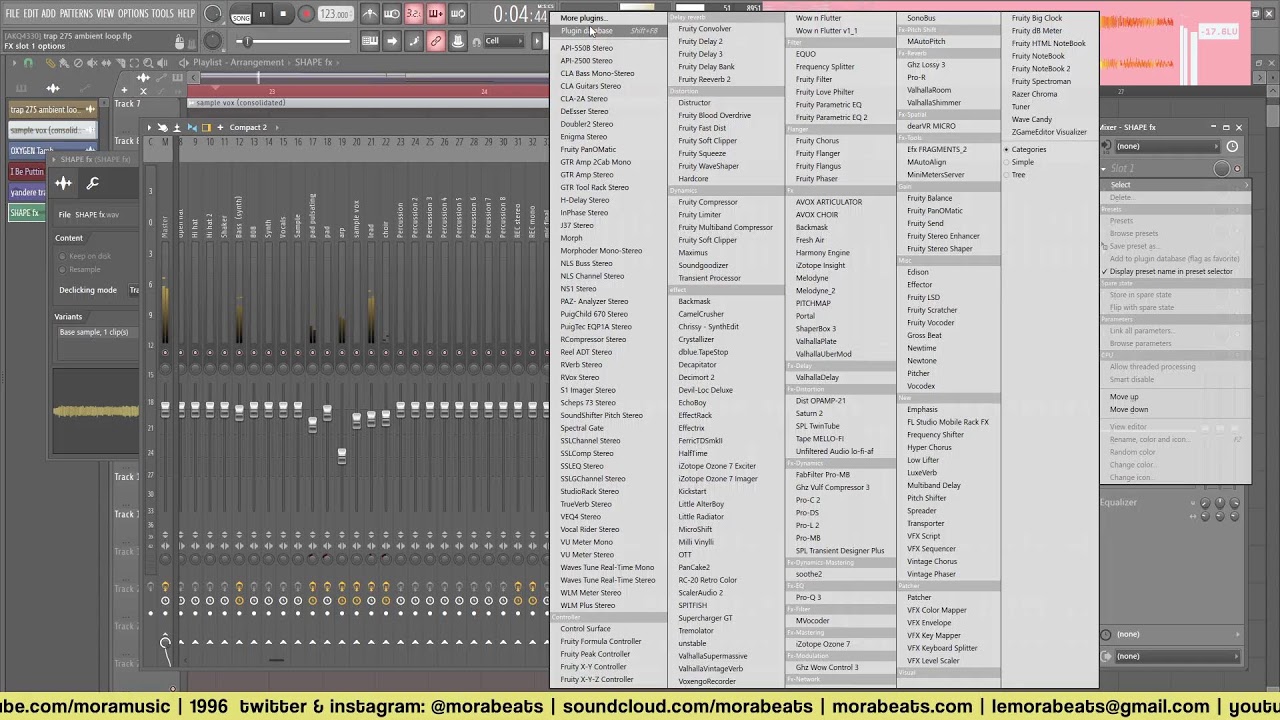The image size is (1280, 720).
Task: Open the wrench settings in sample panel
Action: (x=92, y=183)
